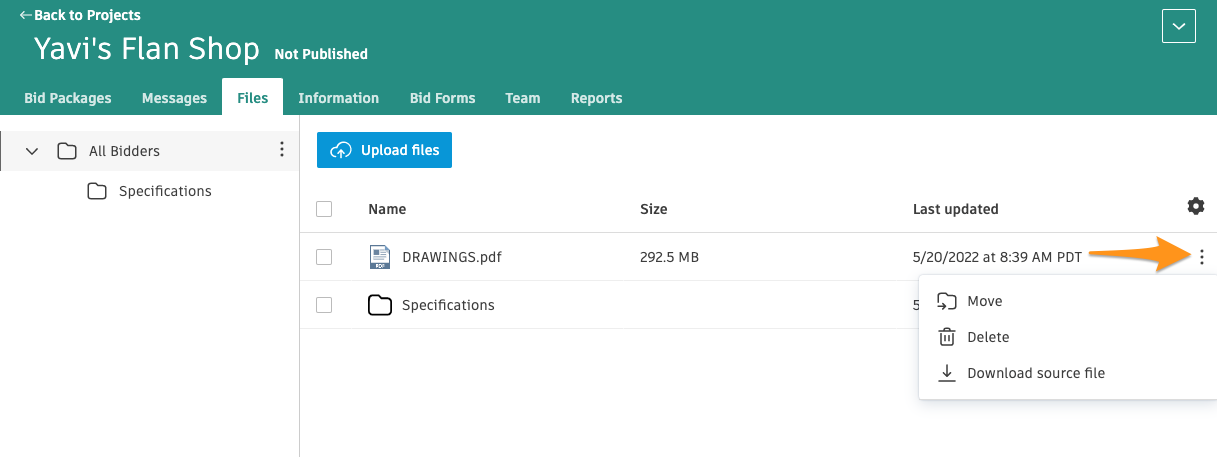The width and height of the screenshot is (1217, 457).
Task: Collapse the All Bidders folder tree
Action: click(x=32, y=151)
